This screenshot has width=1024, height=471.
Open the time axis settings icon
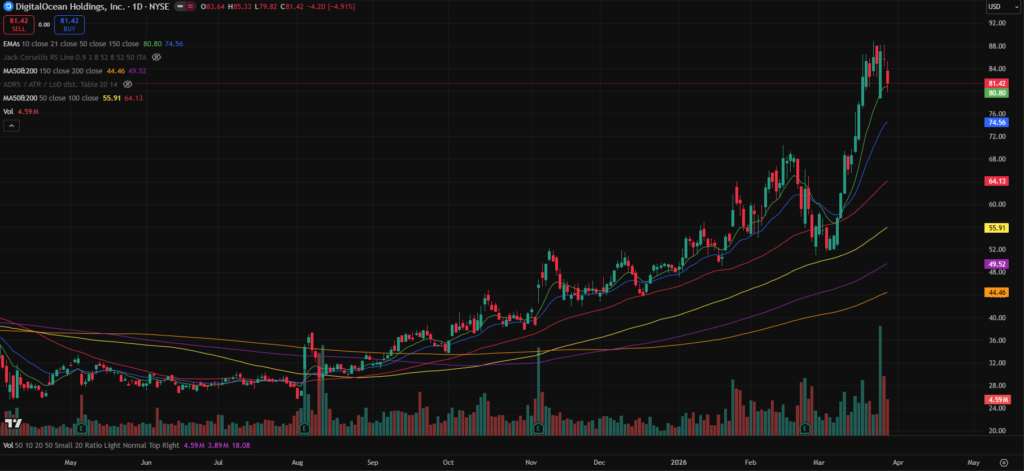point(1003,463)
